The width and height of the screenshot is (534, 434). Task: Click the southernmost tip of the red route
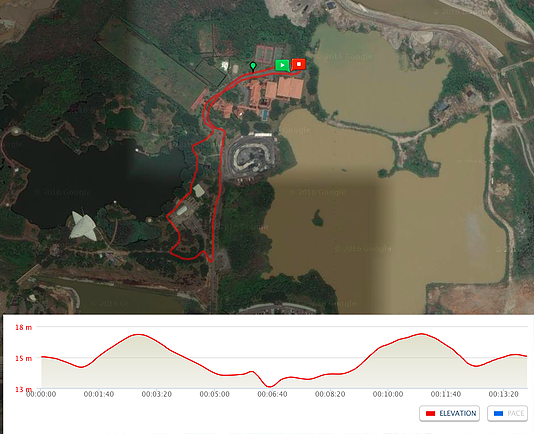[211, 262]
